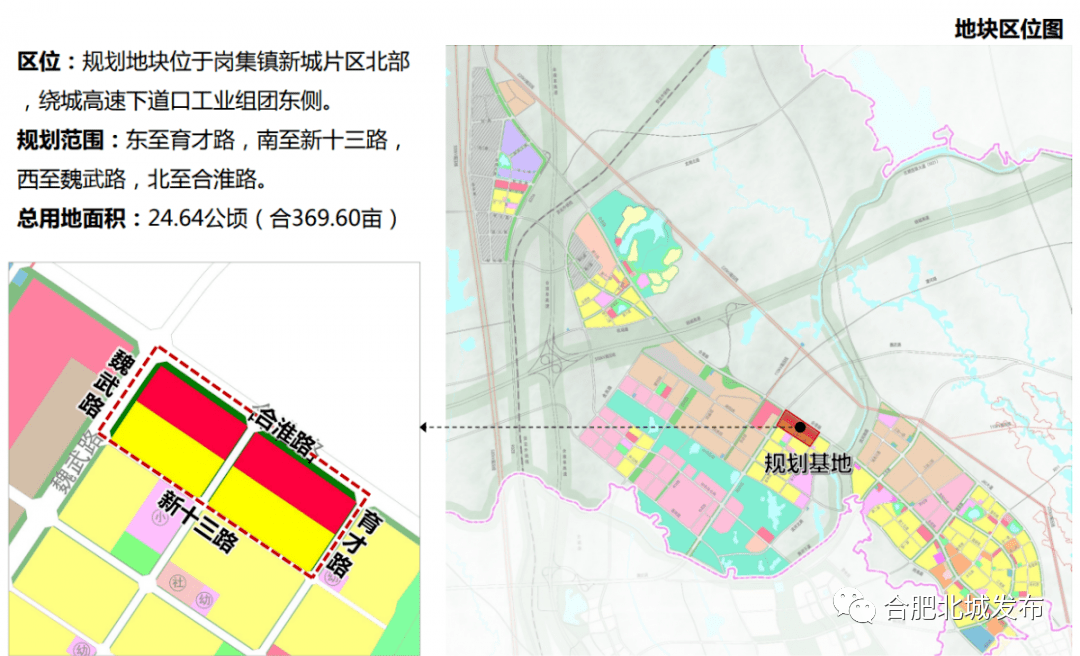Click the text 西至魏武路，北至合淮路
1080x656 pixels.
136,179
